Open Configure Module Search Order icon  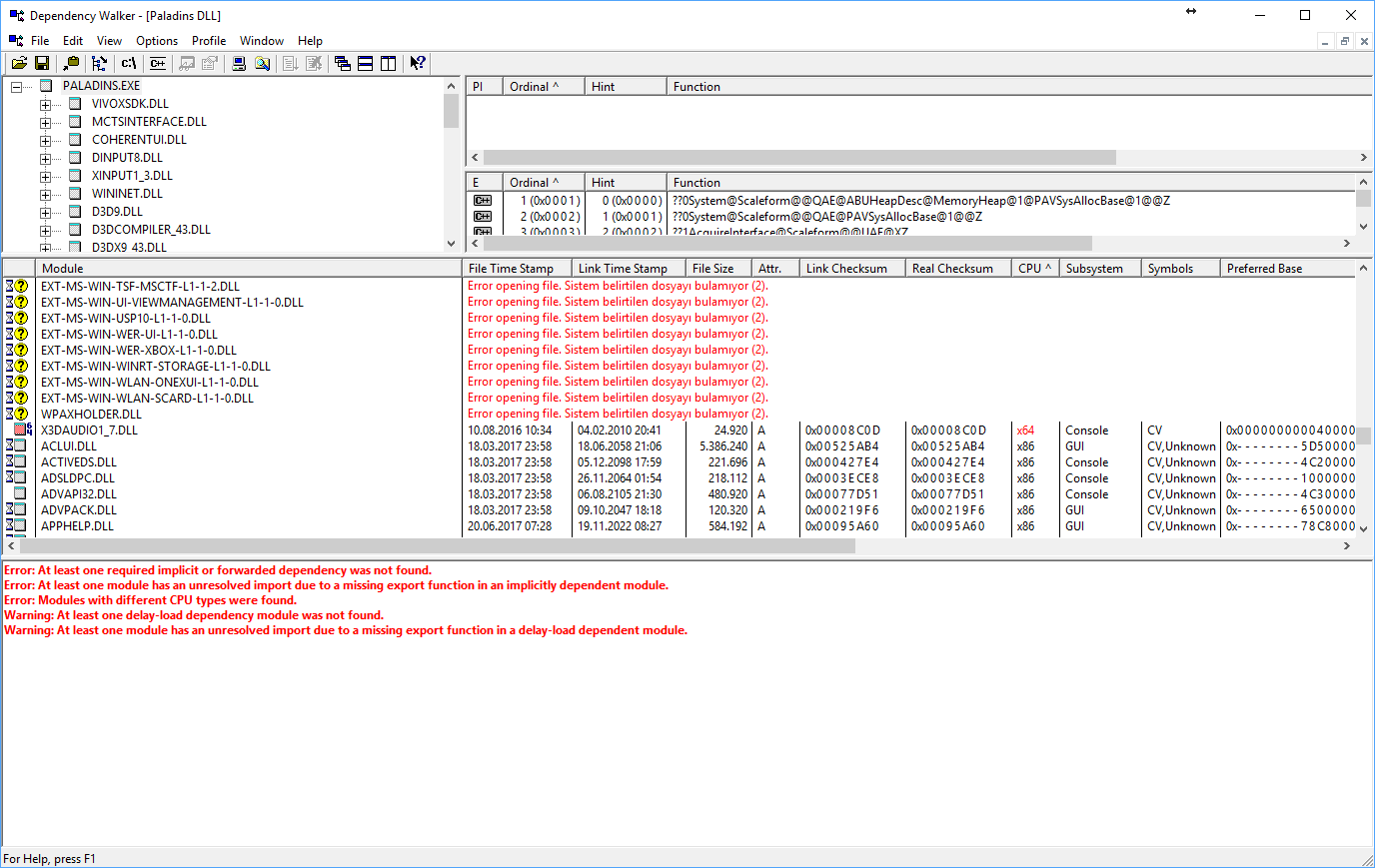[x=262, y=63]
